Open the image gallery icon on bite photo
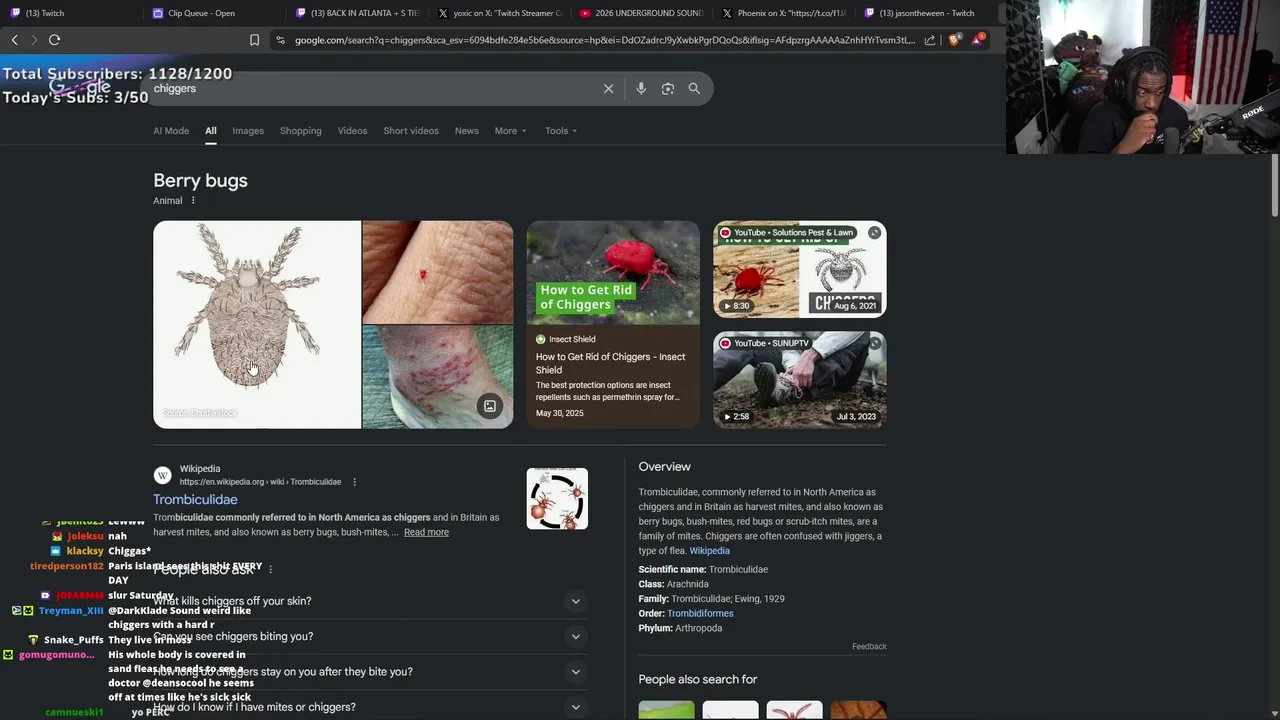The height and width of the screenshot is (720, 1280). click(x=490, y=406)
